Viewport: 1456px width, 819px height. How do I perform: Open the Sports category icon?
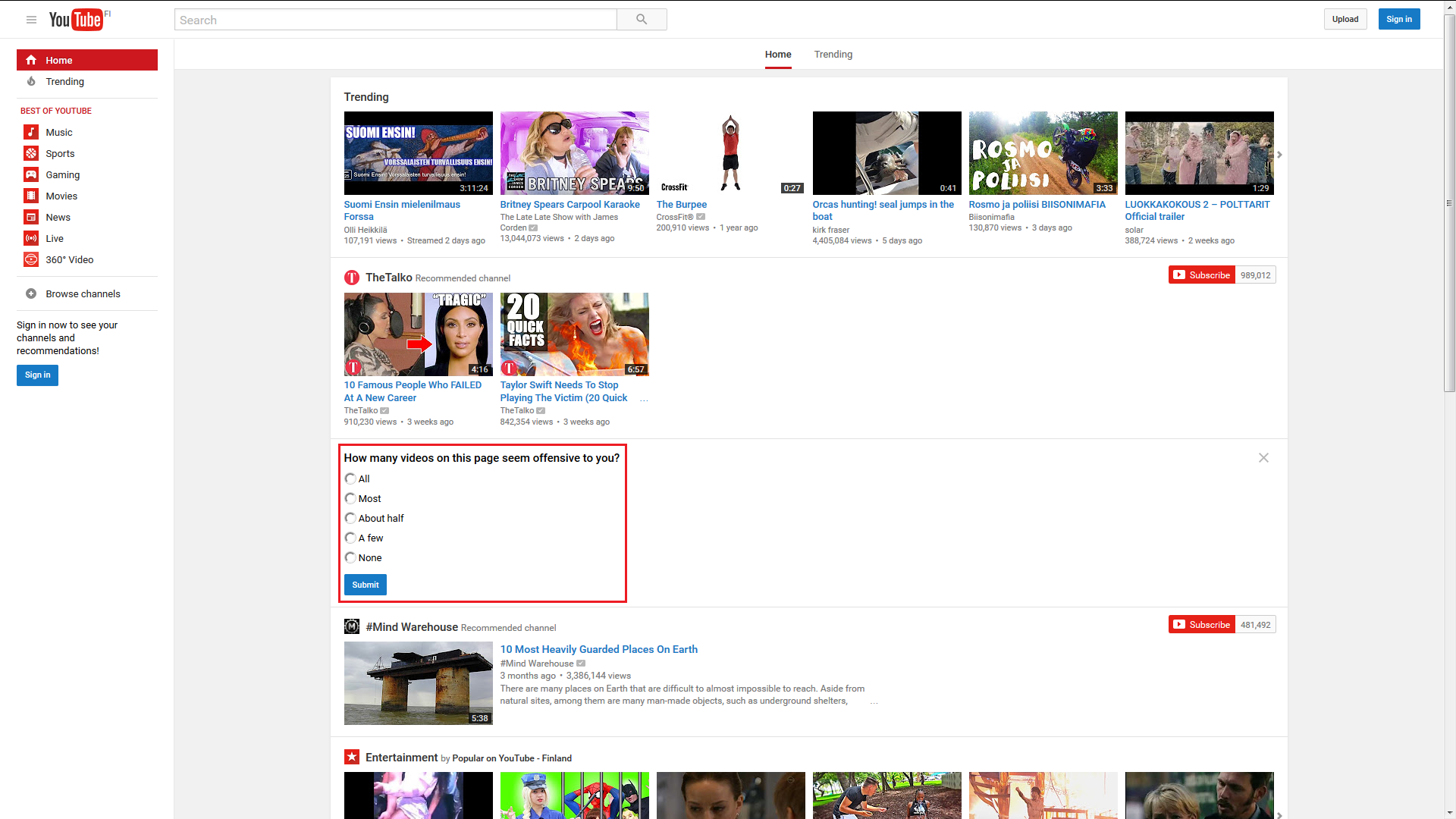(x=31, y=153)
